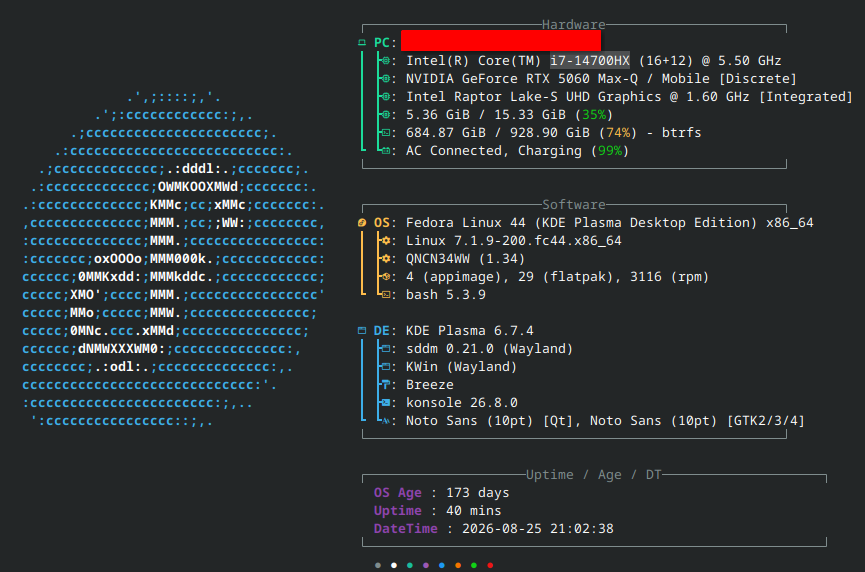865x572 pixels.
Task: Click the font icon before Noto Sans line
Action: point(386,421)
